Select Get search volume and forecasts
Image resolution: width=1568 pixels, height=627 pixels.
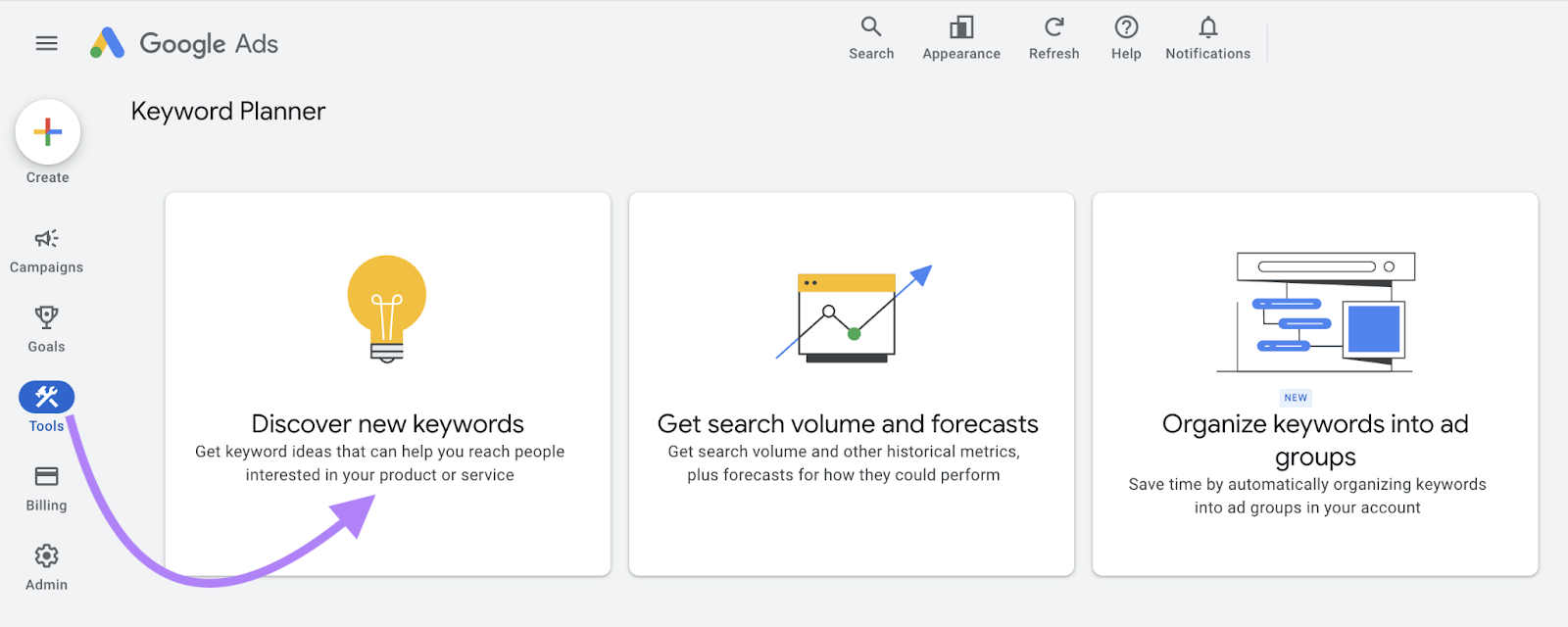click(x=848, y=424)
